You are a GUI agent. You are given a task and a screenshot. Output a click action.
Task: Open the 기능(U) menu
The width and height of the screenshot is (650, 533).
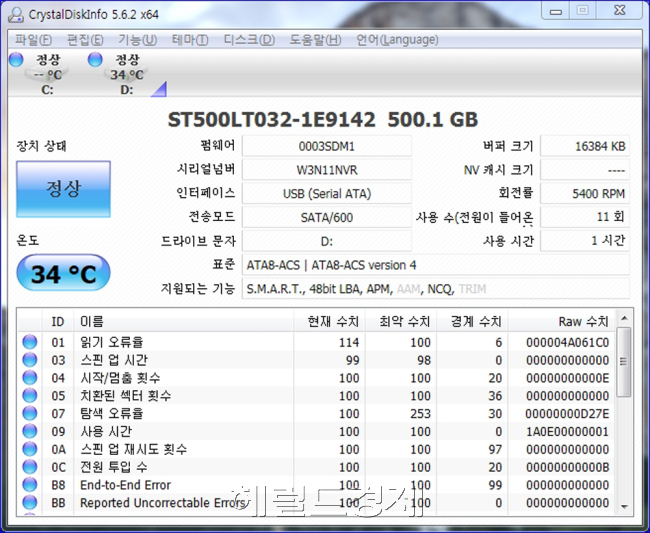(x=137, y=40)
